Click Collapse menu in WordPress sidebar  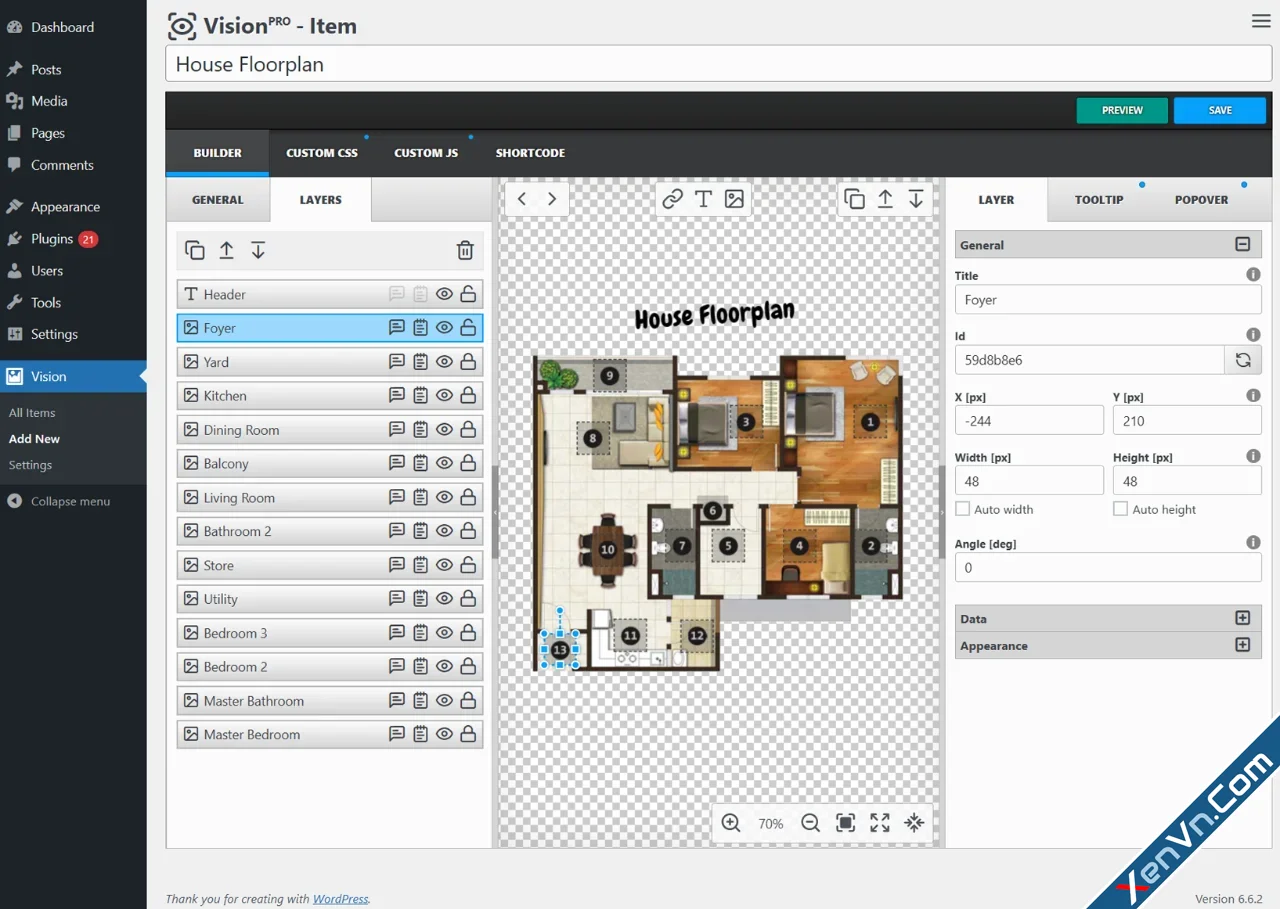pyautogui.click(x=70, y=501)
